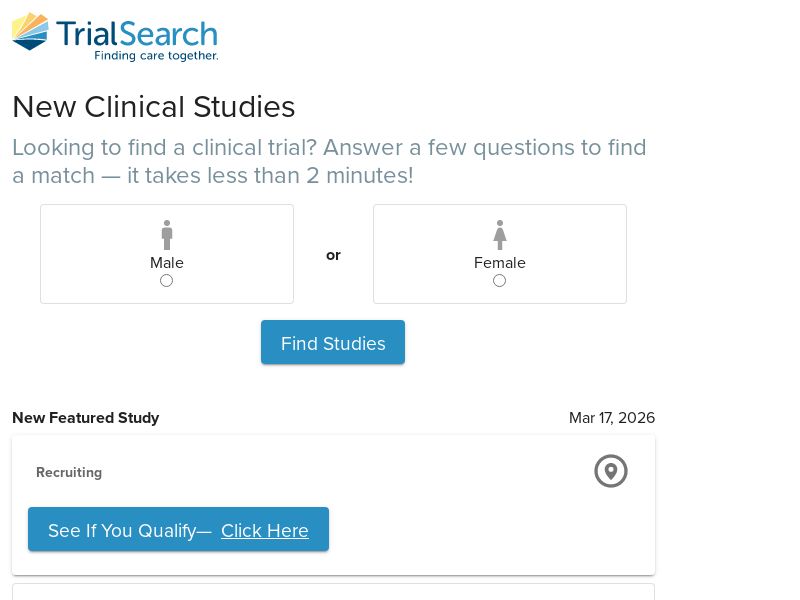The image size is (800, 600).
Task: Click the Finding care together tagline
Action: point(154,57)
